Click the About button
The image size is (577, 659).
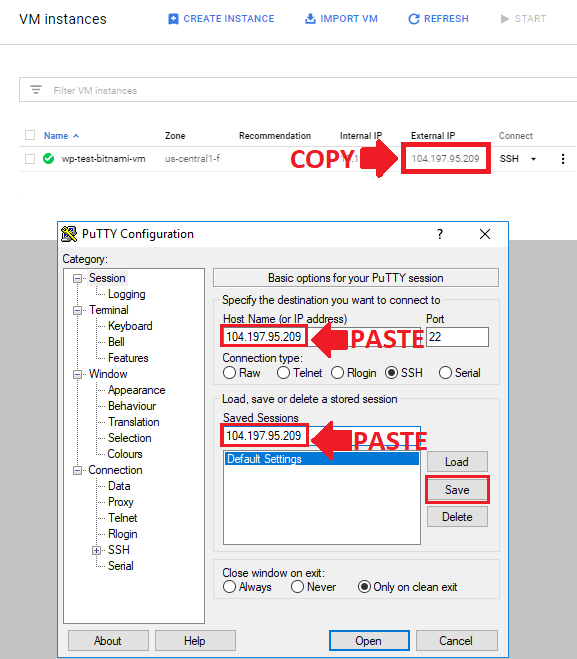pos(108,641)
